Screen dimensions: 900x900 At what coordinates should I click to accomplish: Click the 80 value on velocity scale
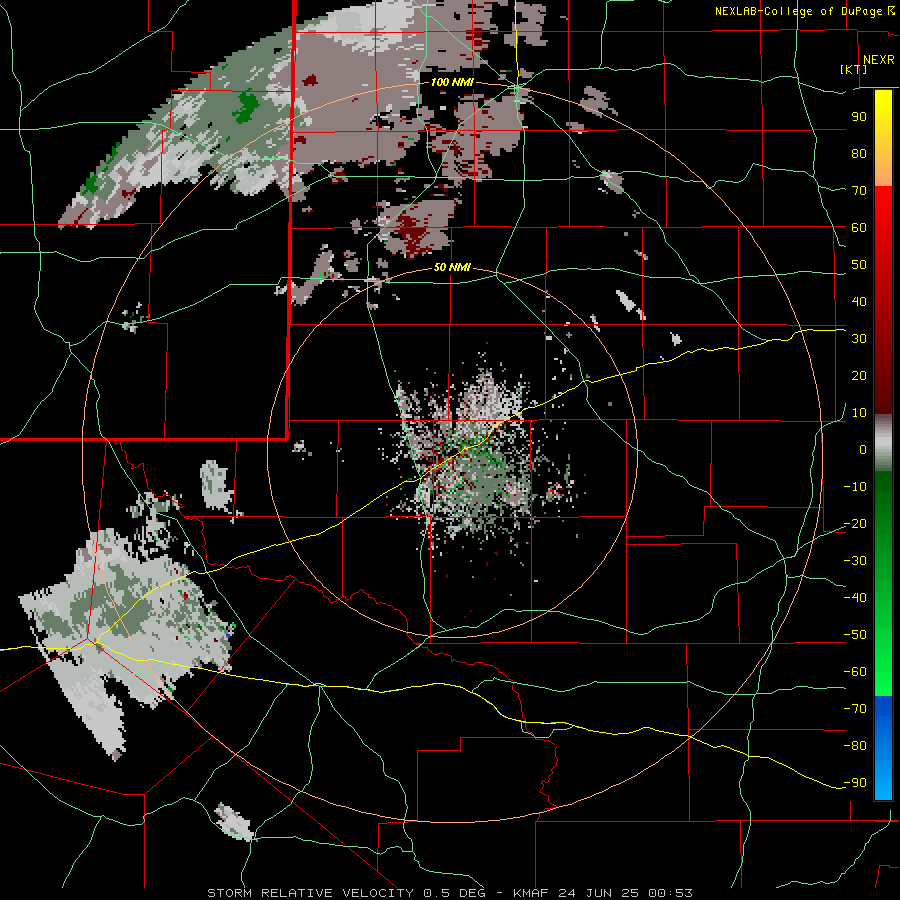pos(859,153)
